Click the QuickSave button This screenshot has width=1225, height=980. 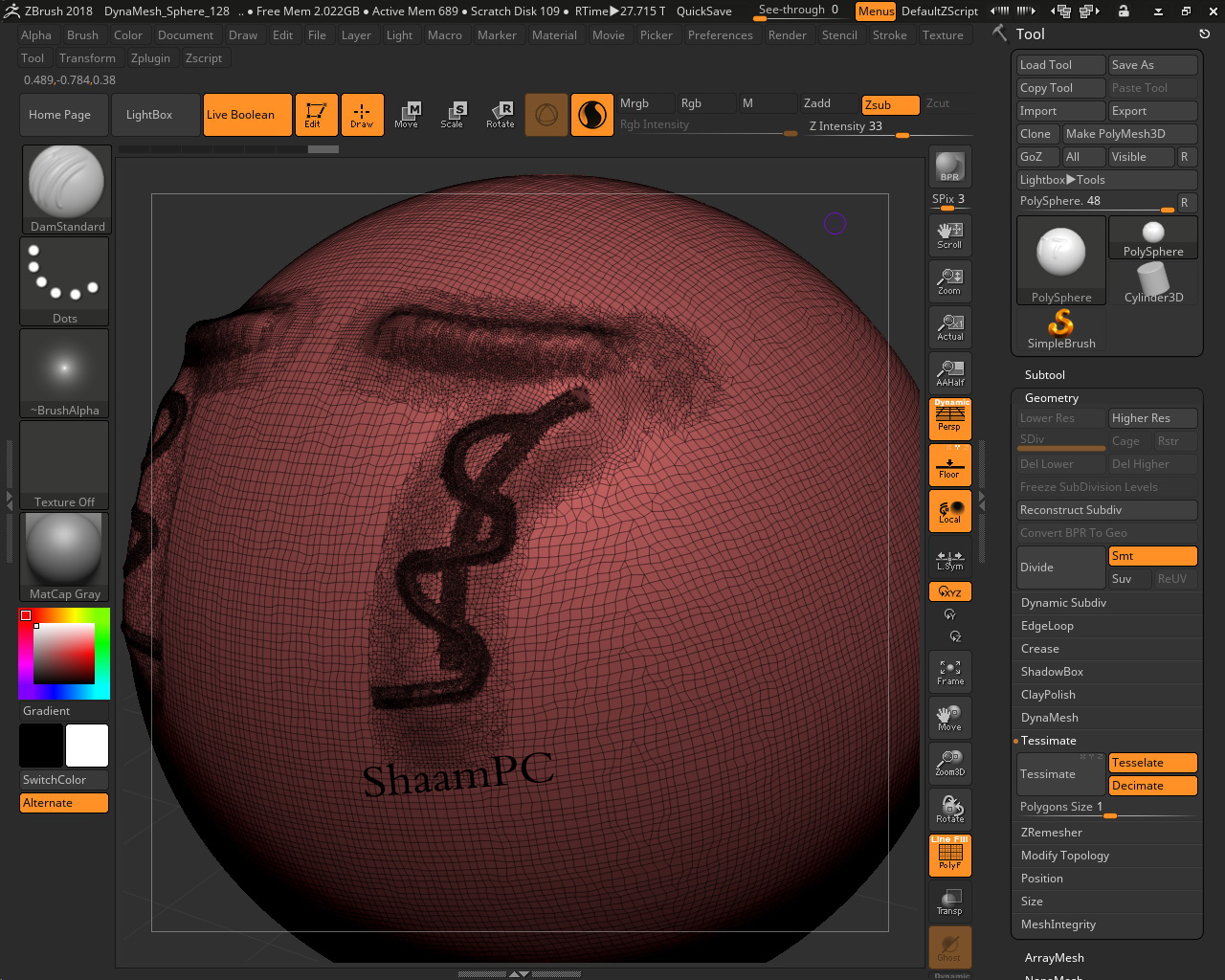click(703, 11)
